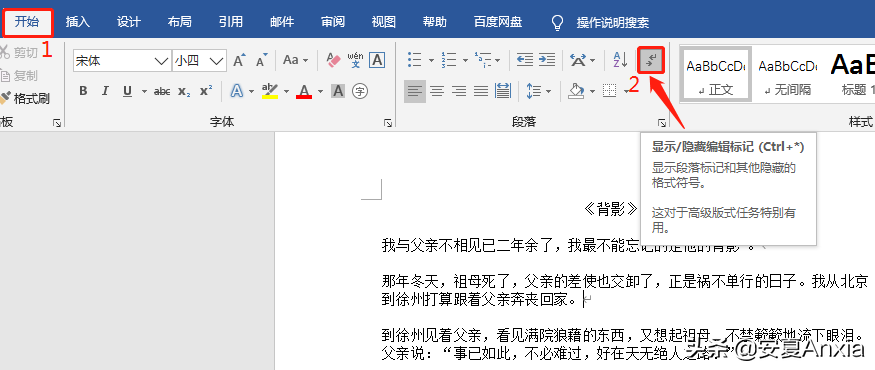This screenshot has height=370, width=875.
Task: Select the 正文 style thumbnail
Action: pyautogui.click(x=716, y=74)
